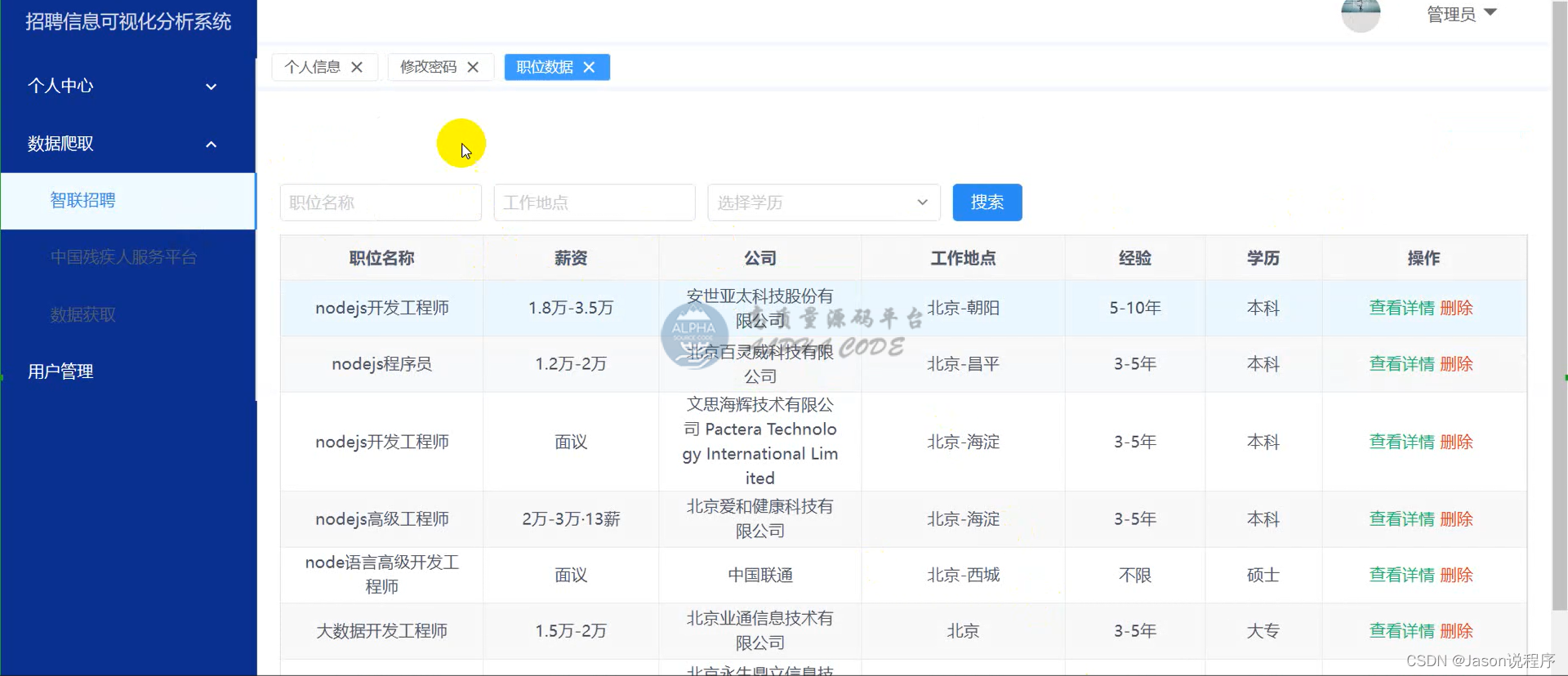Screen dimensions: 1568x676
Task: View details for 大数据开发工程师 row
Action: click(1401, 631)
